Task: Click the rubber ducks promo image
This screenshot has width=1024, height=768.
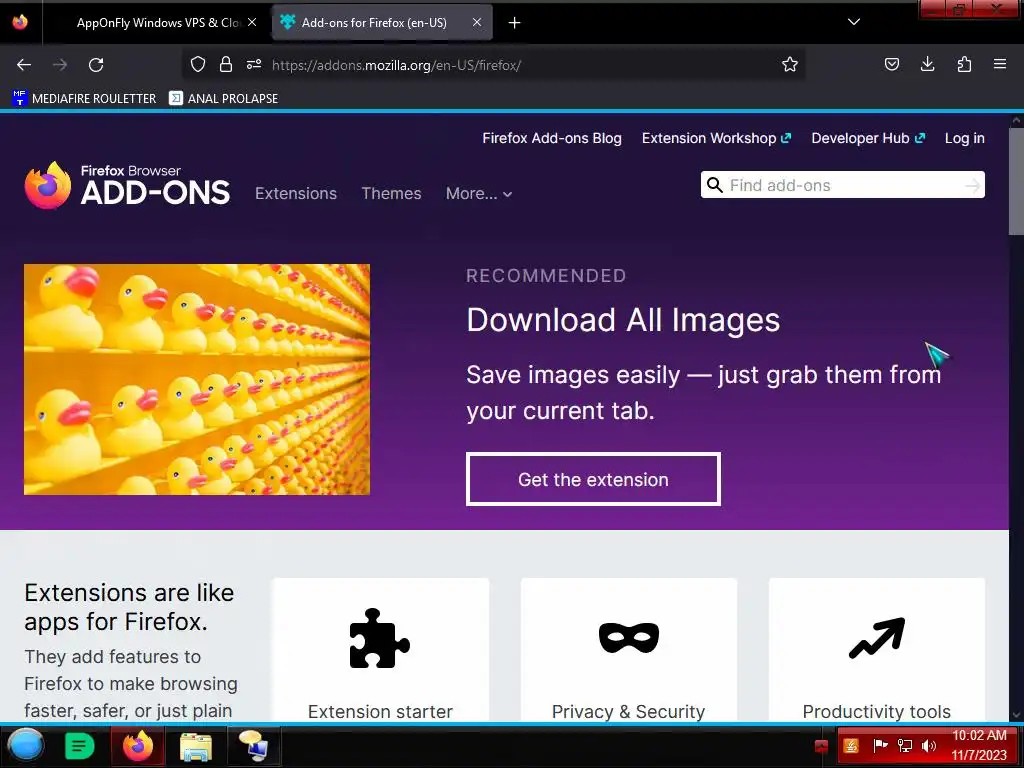Action: [x=197, y=379]
